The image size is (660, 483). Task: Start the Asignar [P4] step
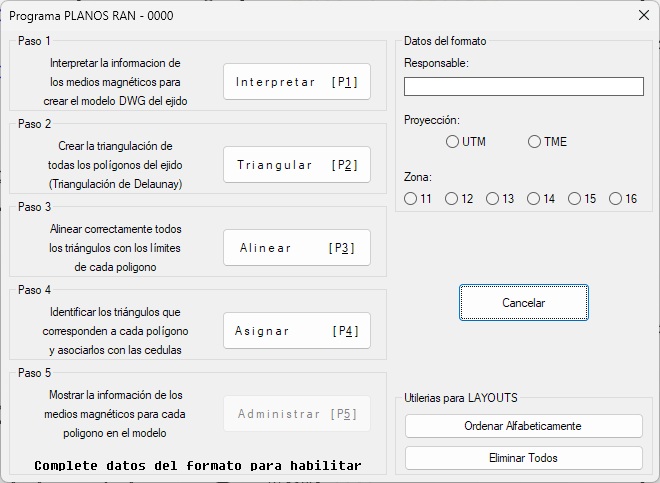[296, 331]
